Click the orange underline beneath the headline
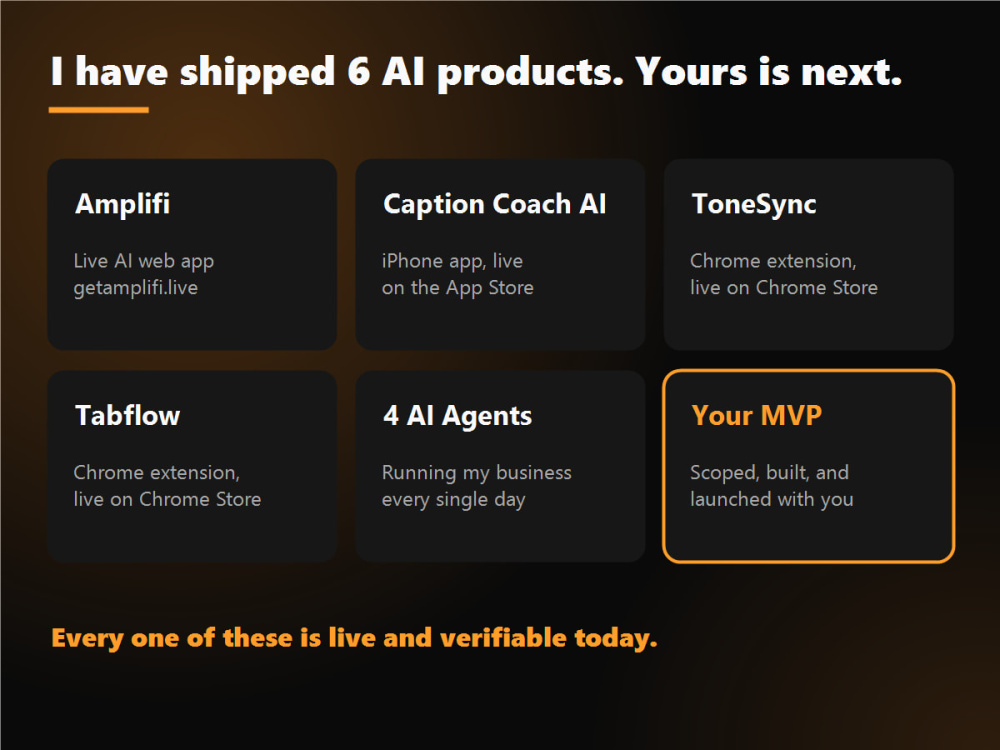The width and height of the screenshot is (1000, 750). click(x=99, y=110)
